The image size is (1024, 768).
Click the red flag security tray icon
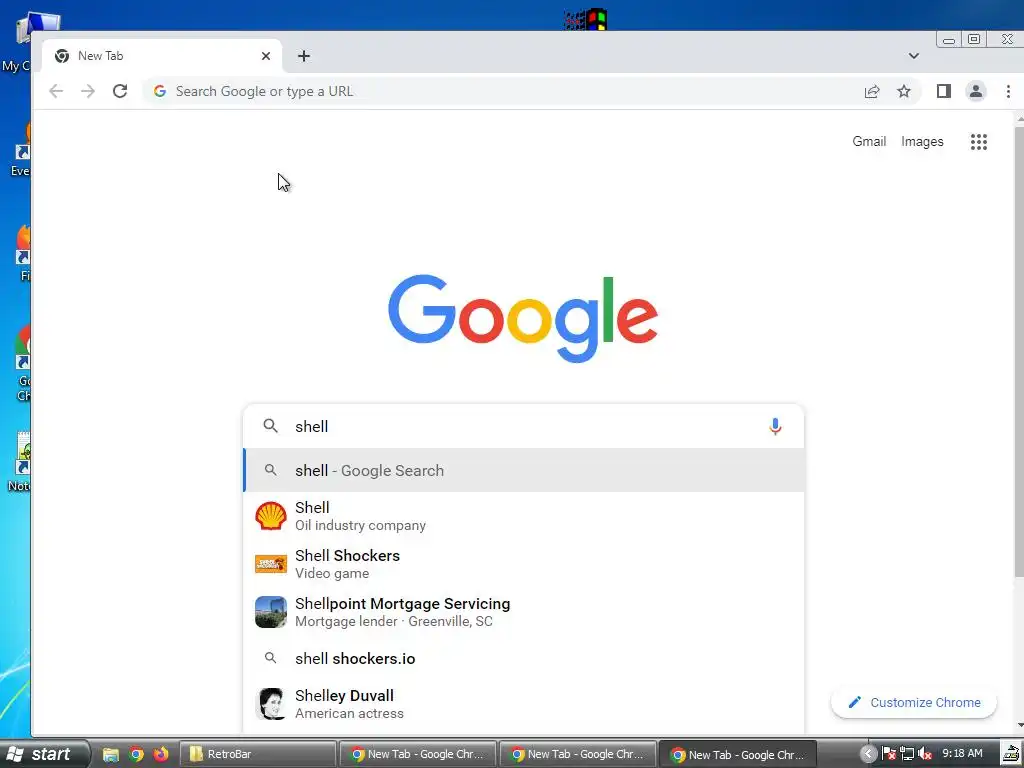[888, 754]
